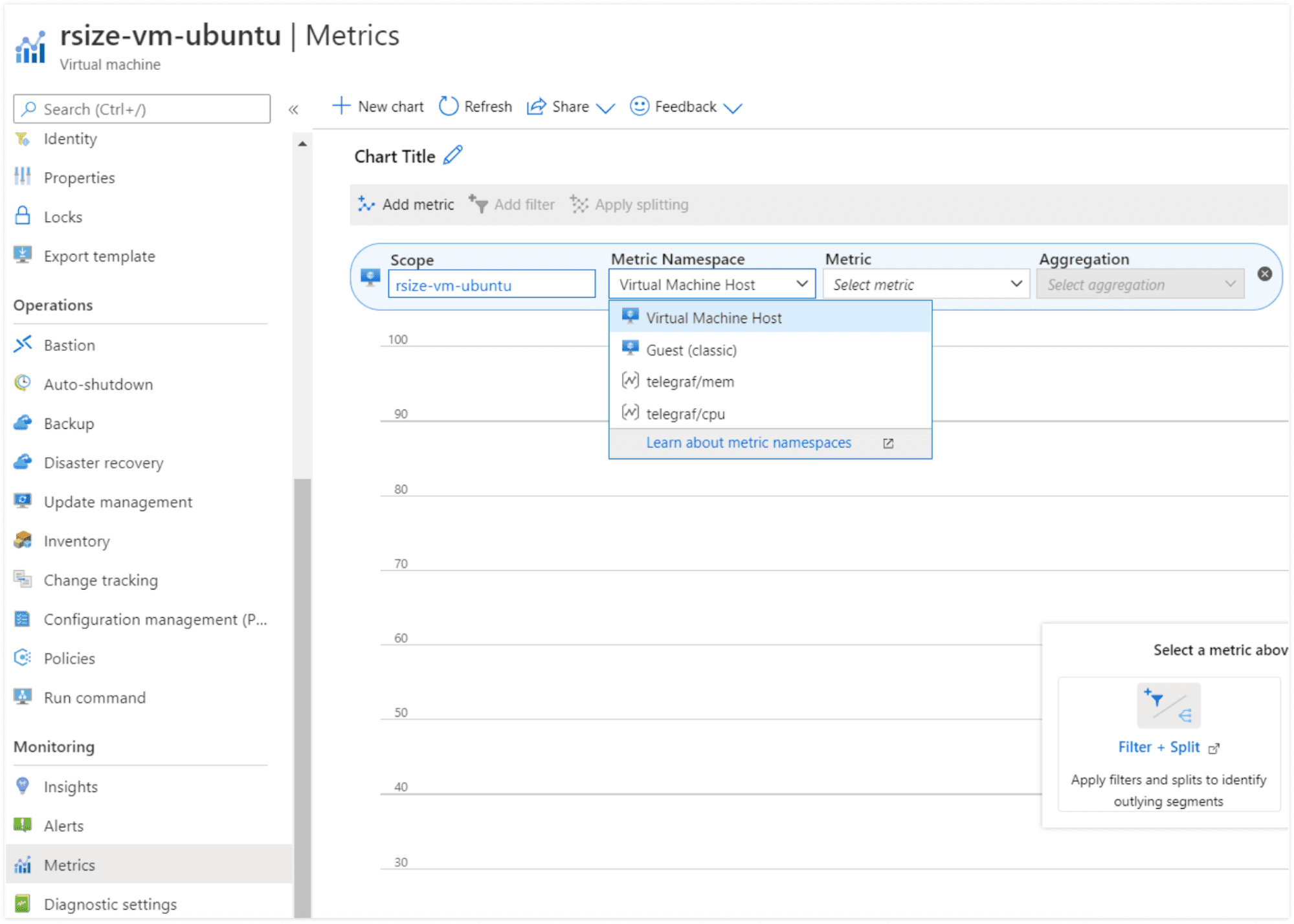Screen dimensions: 1294x924
Task: Collapse the sidebar with double chevron
Action: click(x=293, y=109)
